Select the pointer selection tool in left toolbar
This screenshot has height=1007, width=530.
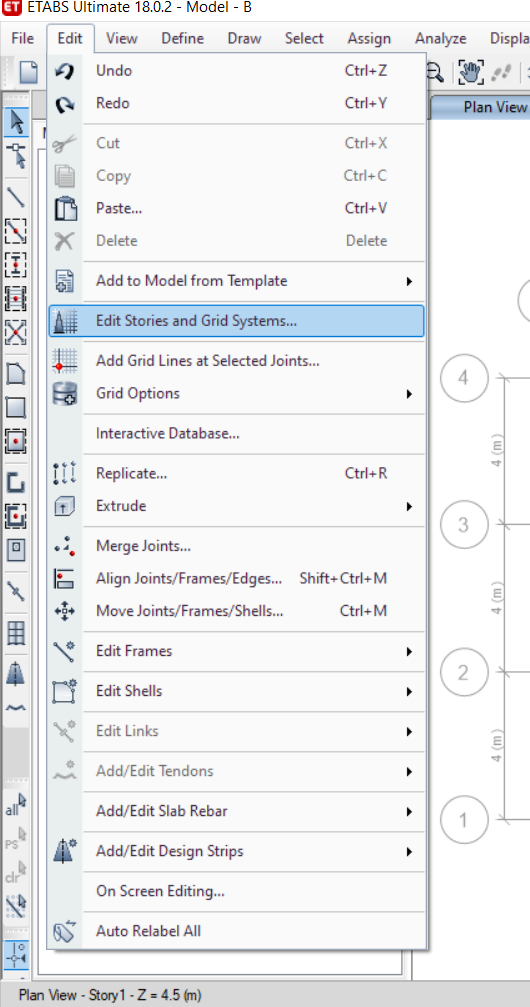(16, 123)
